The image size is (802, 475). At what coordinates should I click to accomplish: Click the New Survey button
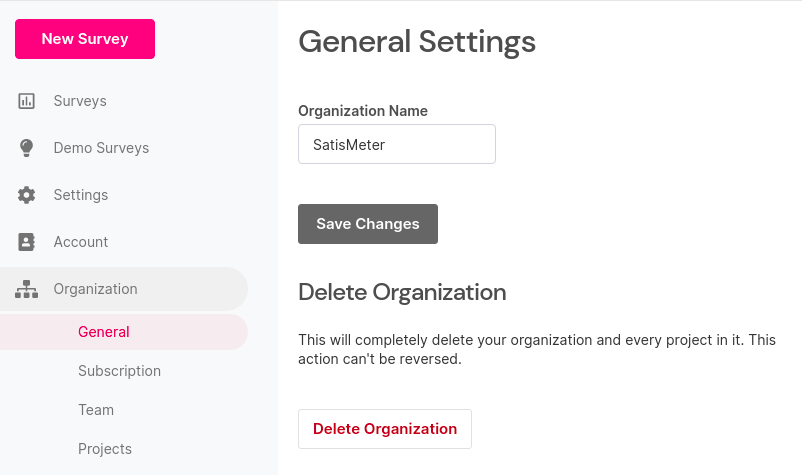tap(85, 39)
